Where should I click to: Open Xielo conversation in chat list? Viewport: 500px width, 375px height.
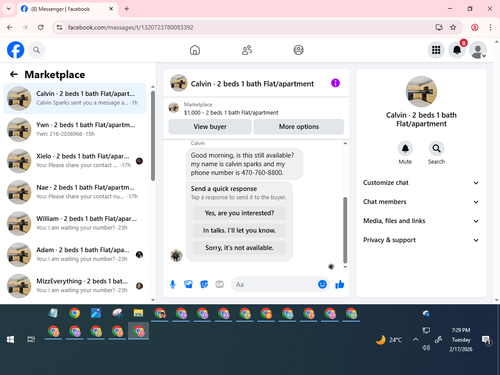[x=75, y=161]
